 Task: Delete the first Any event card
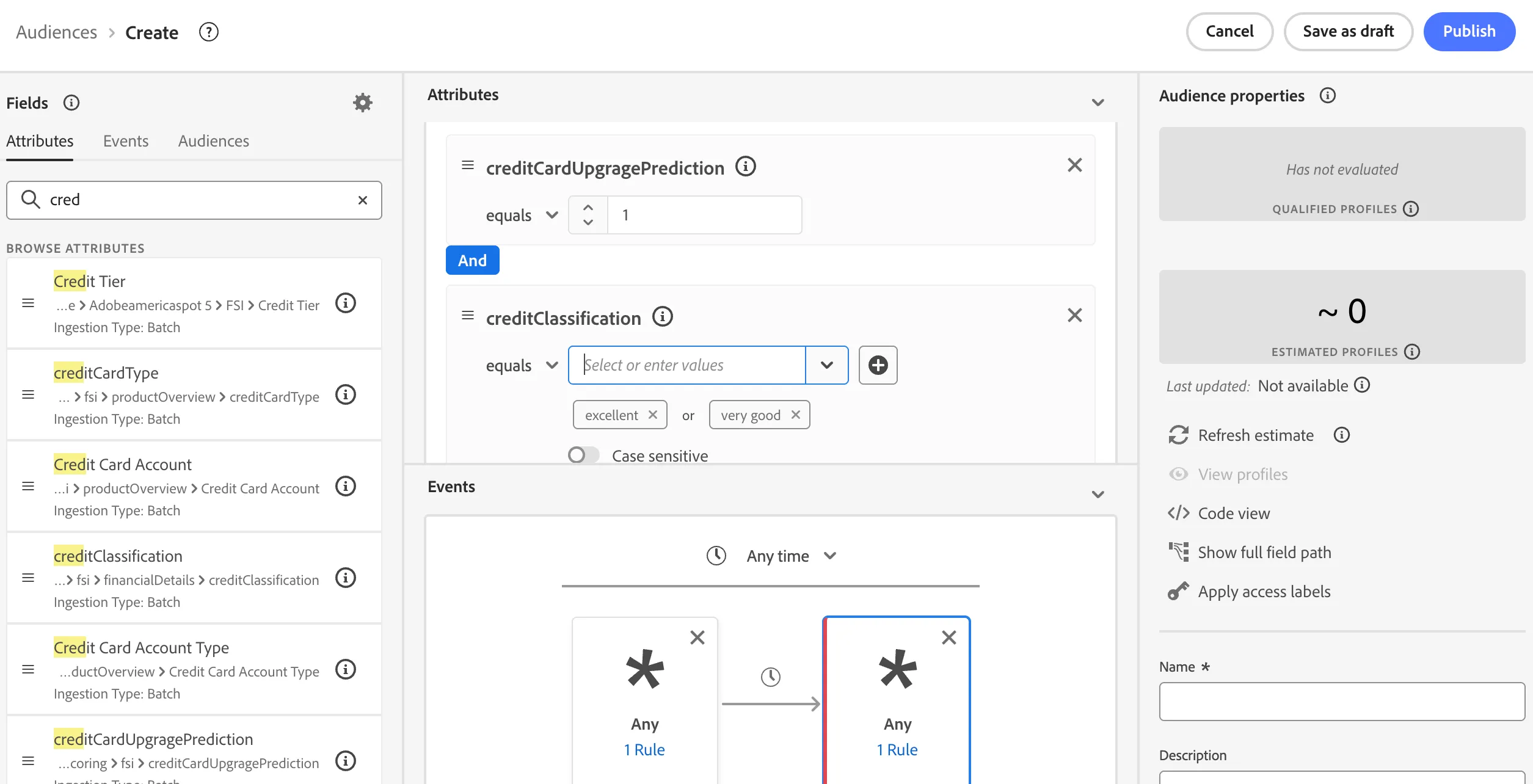[x=697, y=637]
